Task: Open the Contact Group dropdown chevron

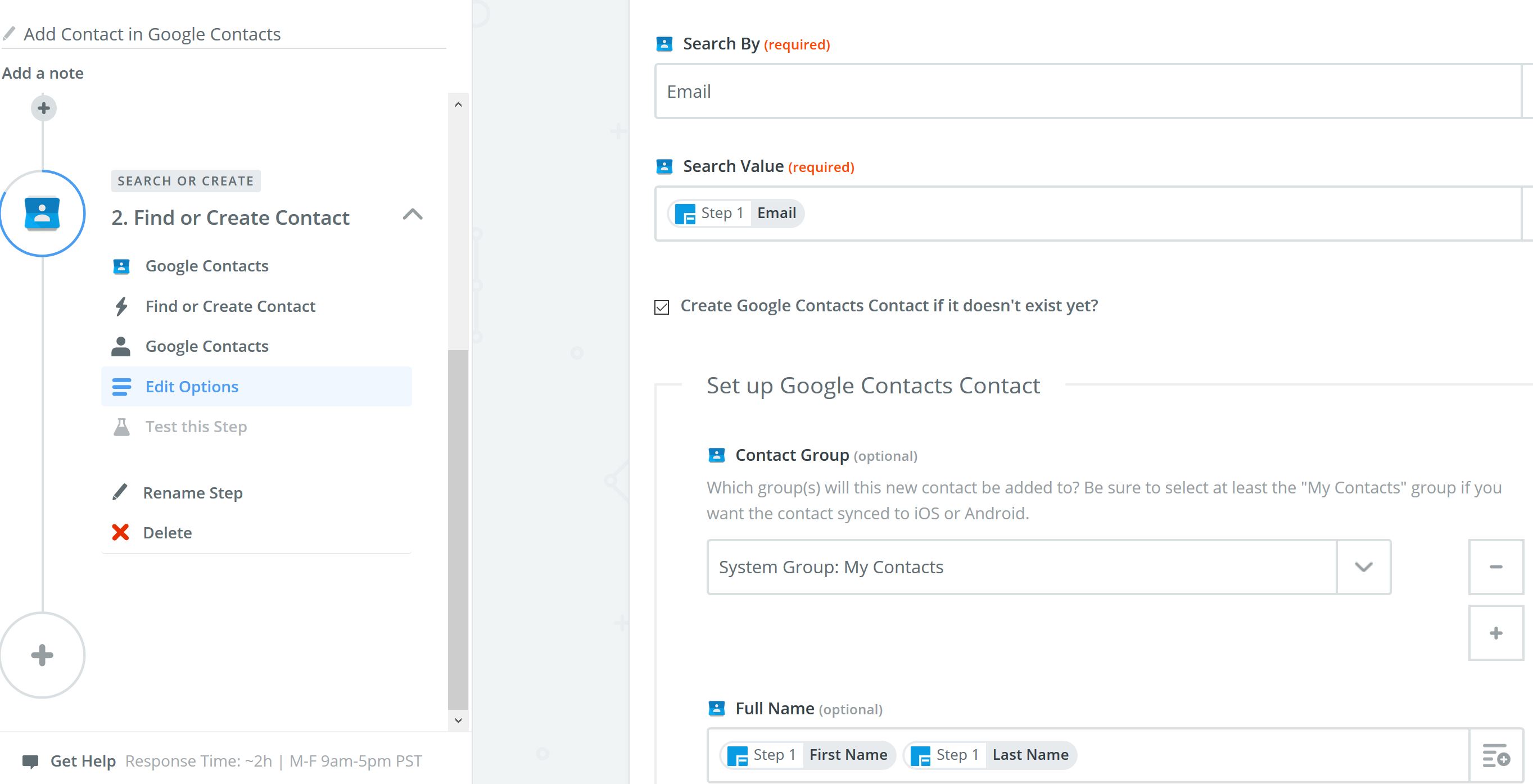Action: point(1363,567)
